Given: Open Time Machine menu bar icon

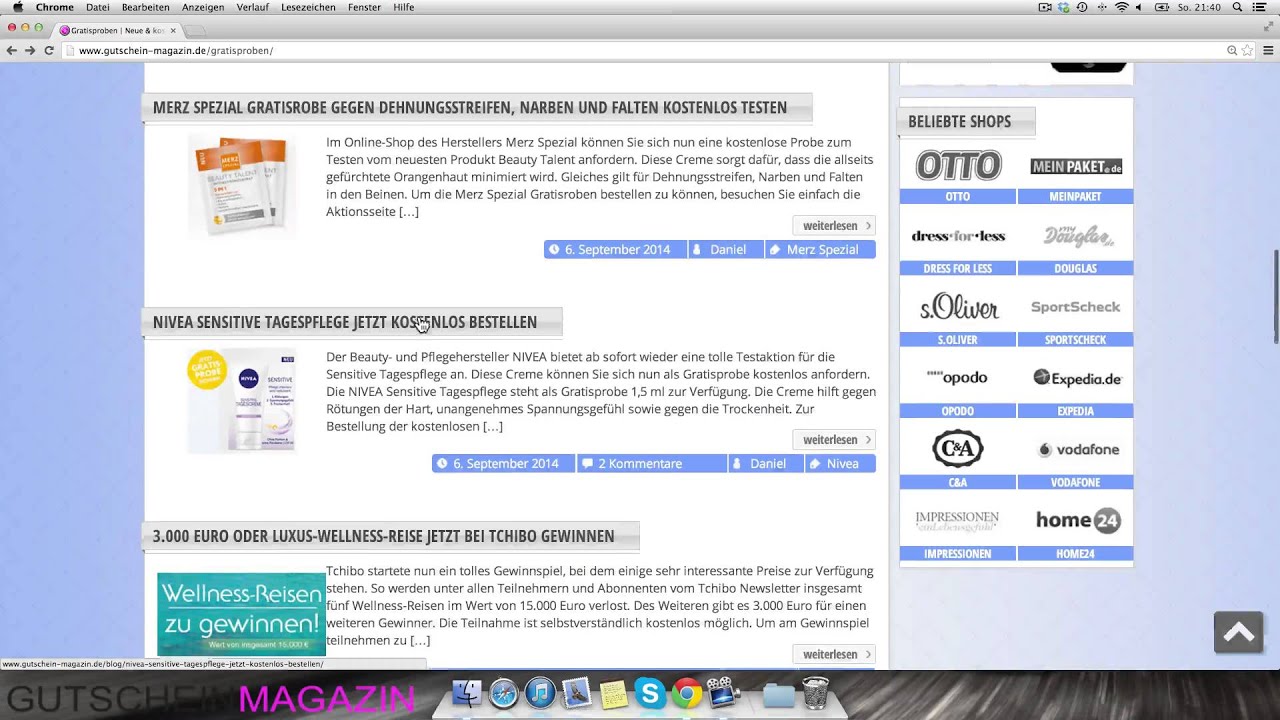Looking at the screenshot, I should coord(1082,7).
